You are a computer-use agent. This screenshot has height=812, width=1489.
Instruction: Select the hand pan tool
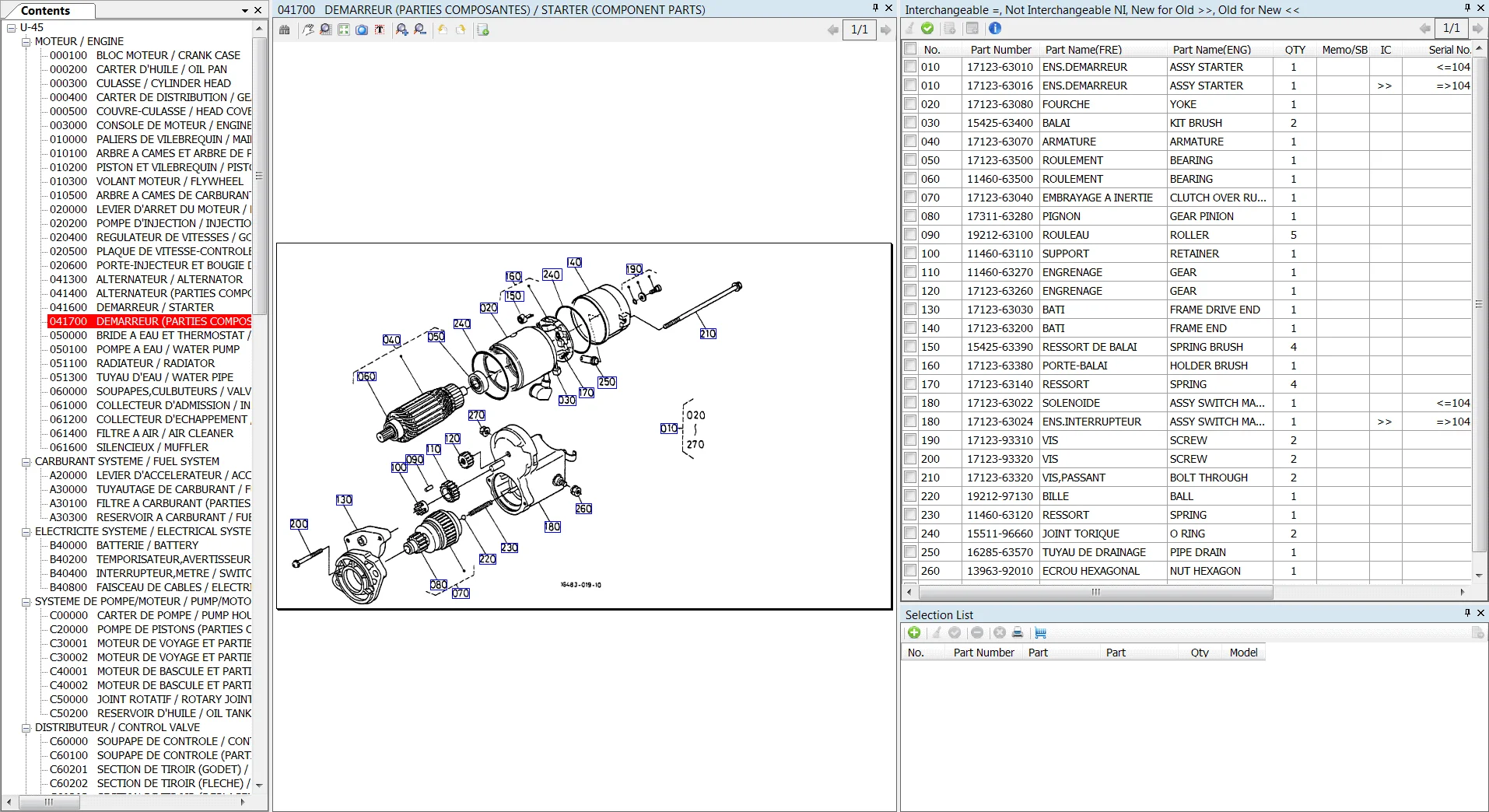(309, 30)
